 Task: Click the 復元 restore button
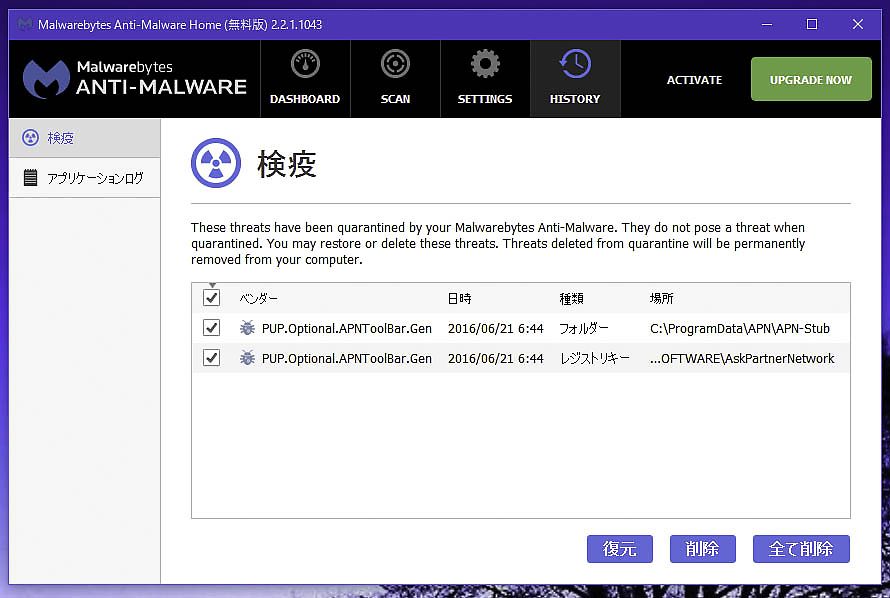coord(620,549)
